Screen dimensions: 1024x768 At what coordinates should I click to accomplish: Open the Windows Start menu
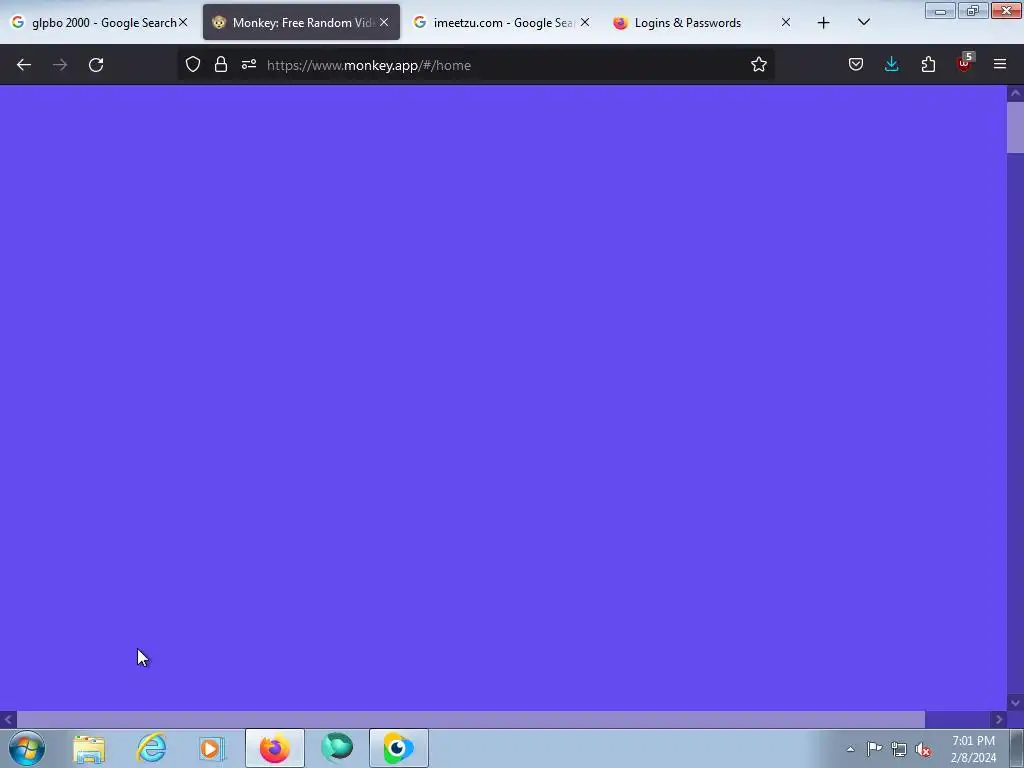pos(27,748)
